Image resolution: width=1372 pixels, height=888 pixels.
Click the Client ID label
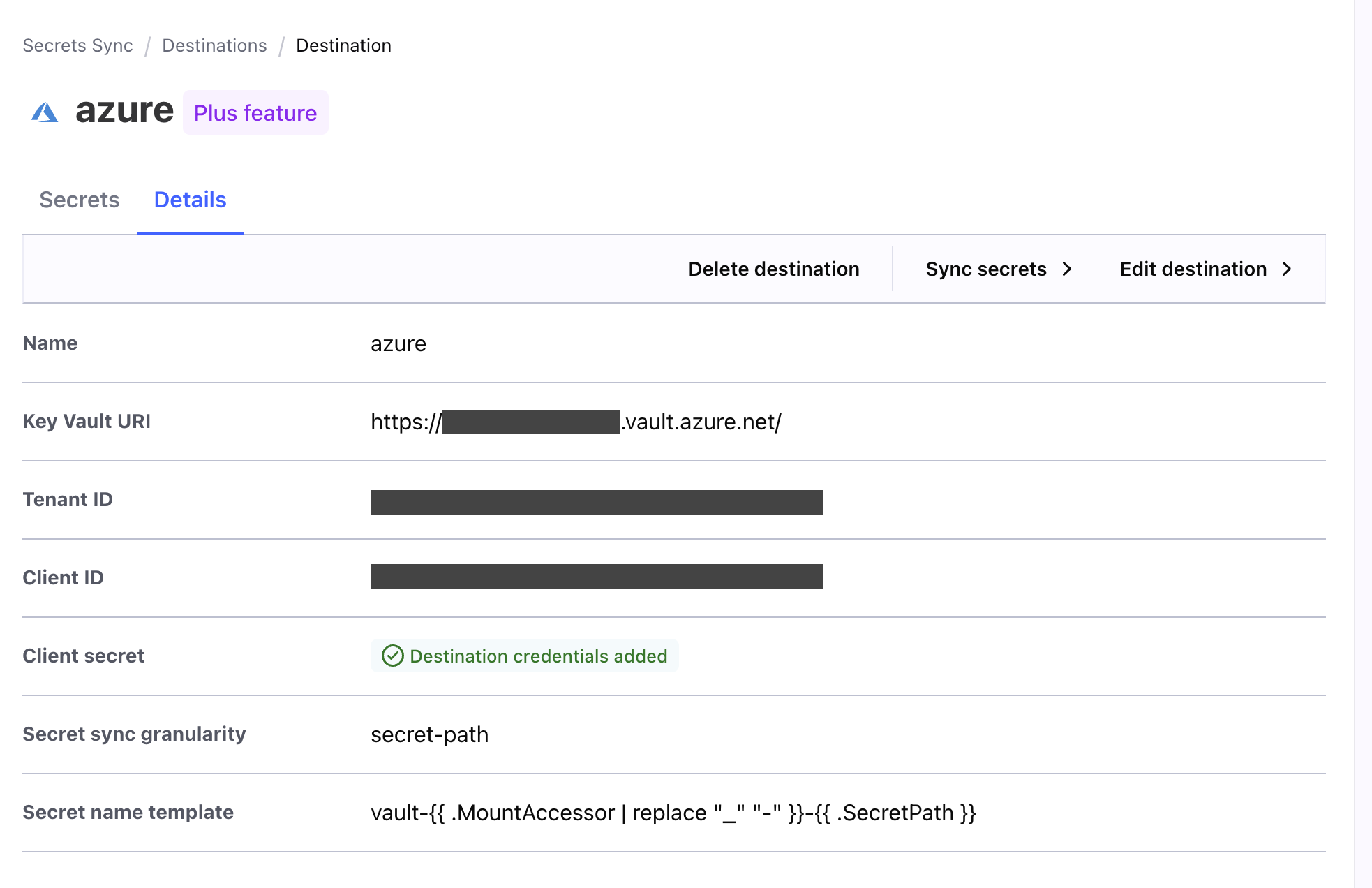click(x=63, y=577)
